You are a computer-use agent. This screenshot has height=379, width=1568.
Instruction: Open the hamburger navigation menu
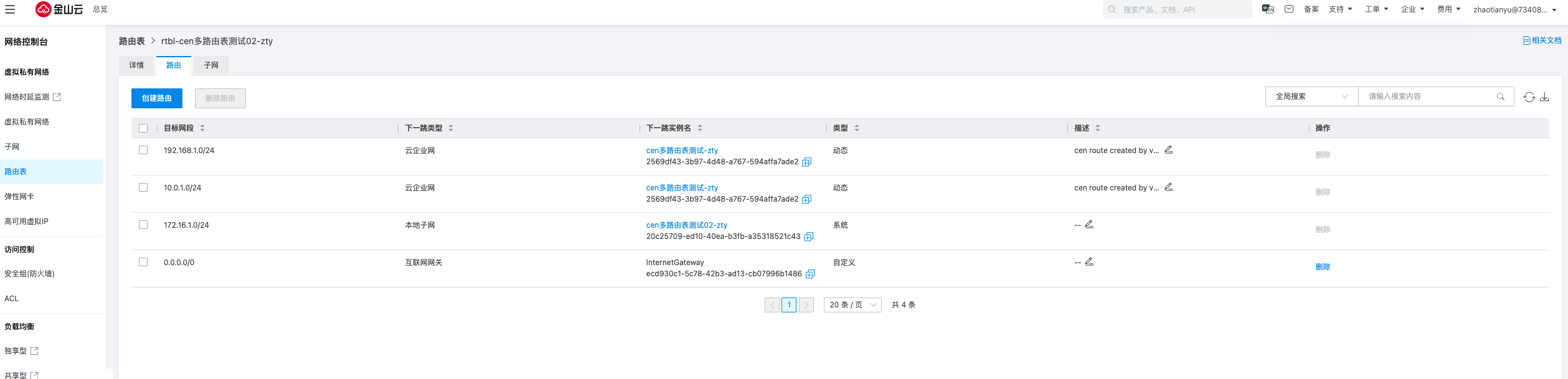click(x=10, y=9)
